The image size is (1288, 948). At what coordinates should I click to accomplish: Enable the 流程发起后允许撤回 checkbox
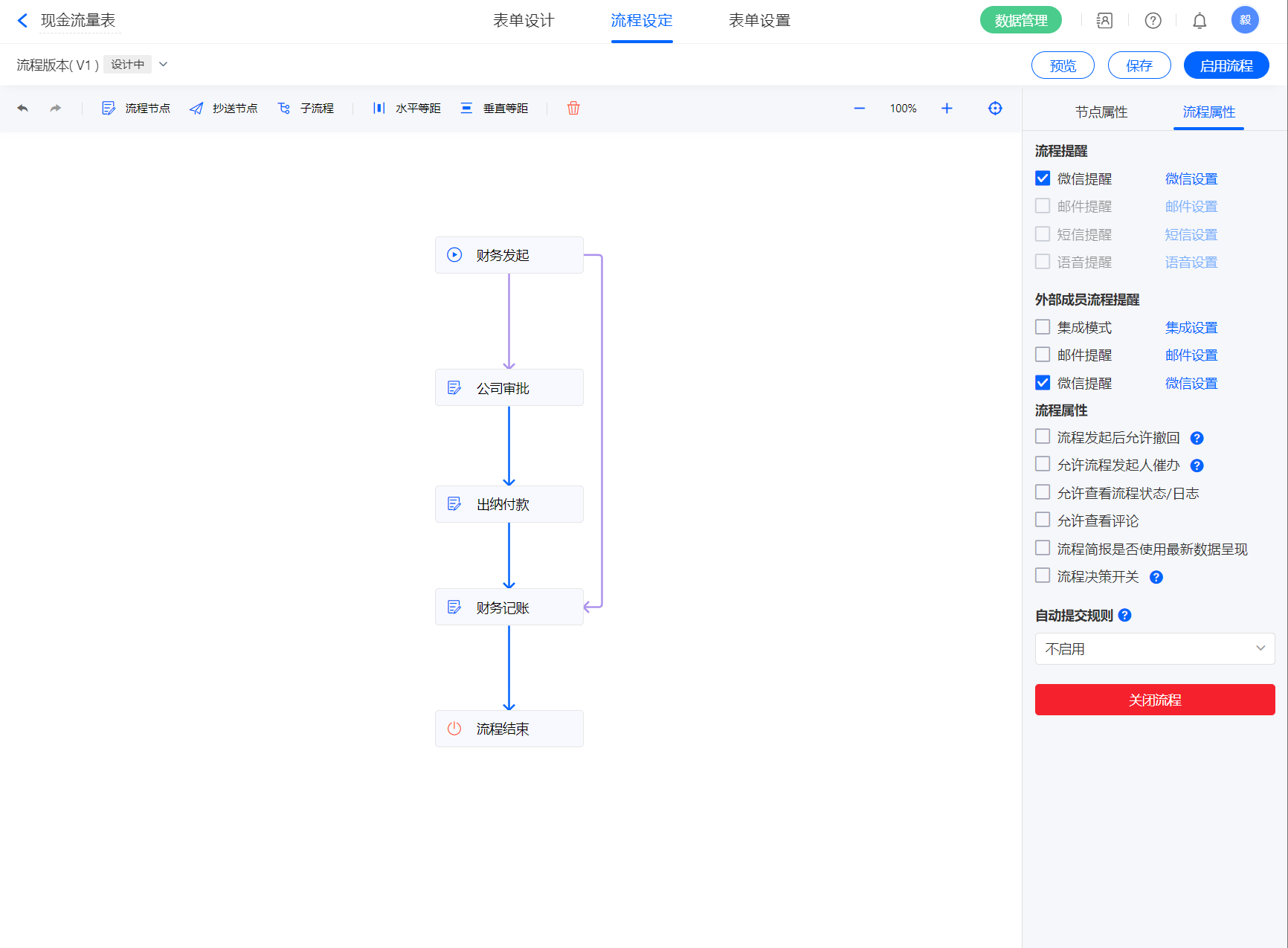1043,436
